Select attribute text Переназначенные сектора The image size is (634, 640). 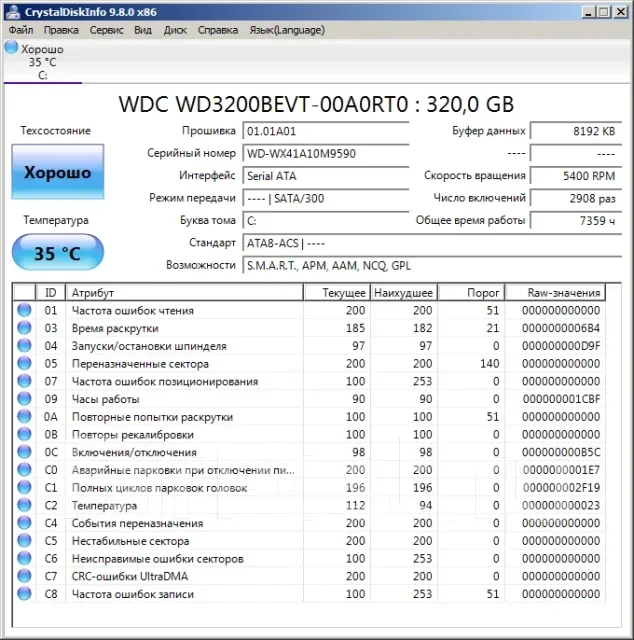[140, 364]
